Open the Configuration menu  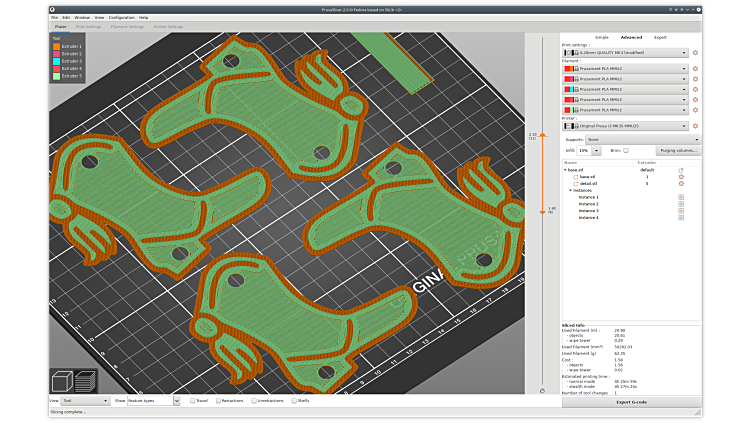(x=121, y=17)
